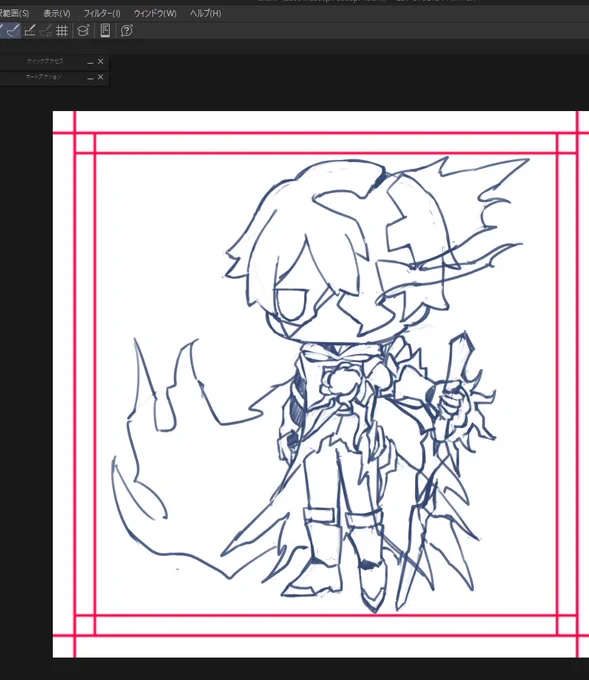Open the フィルター(I) filter menu
This screenshot has height=680, width=589.
click(x=102, y=13)
